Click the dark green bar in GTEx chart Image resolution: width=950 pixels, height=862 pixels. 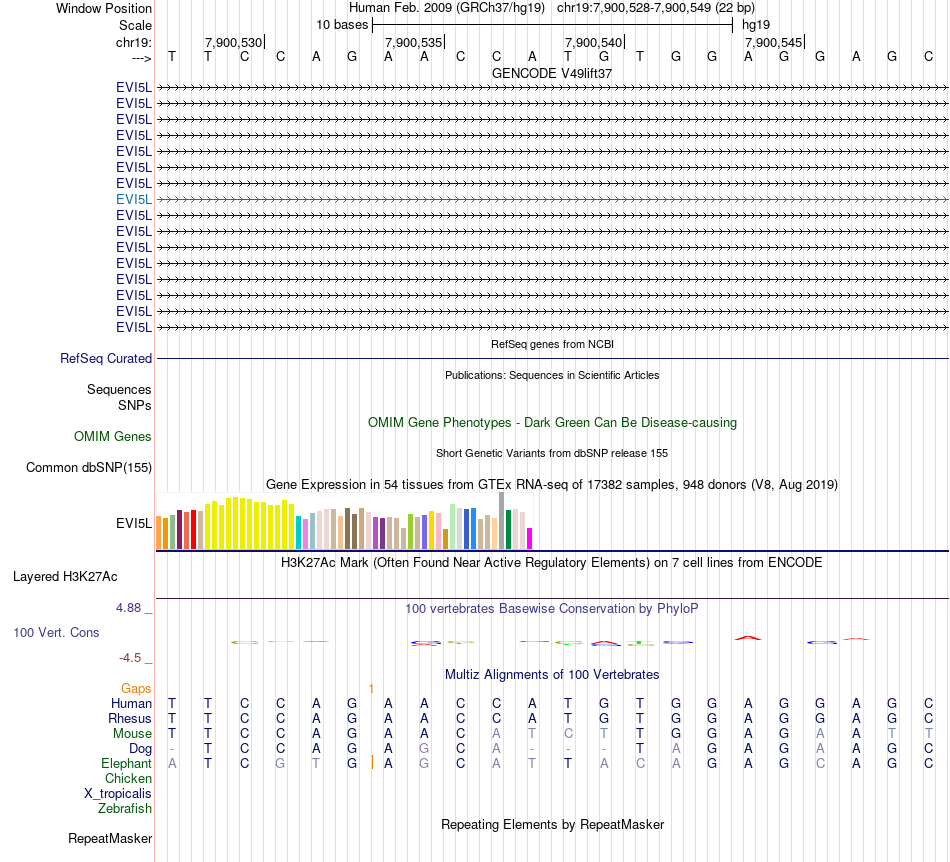508,529
